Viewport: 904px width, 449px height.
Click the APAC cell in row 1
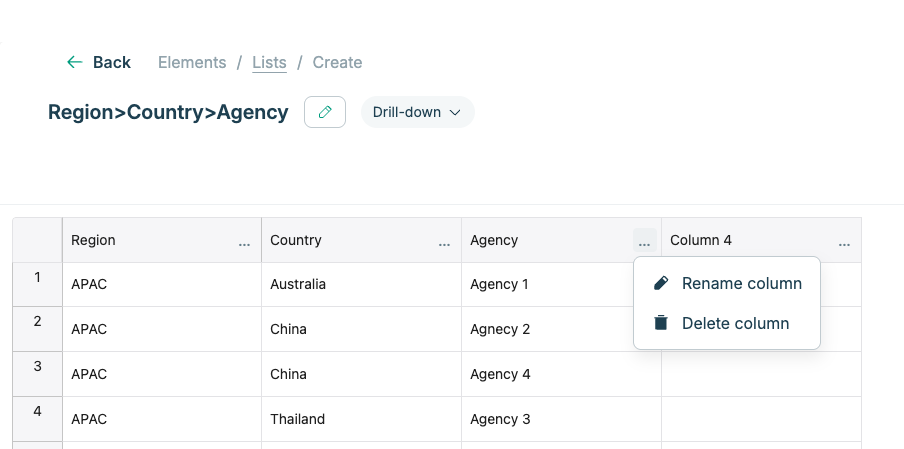click(x=162, y=285)
